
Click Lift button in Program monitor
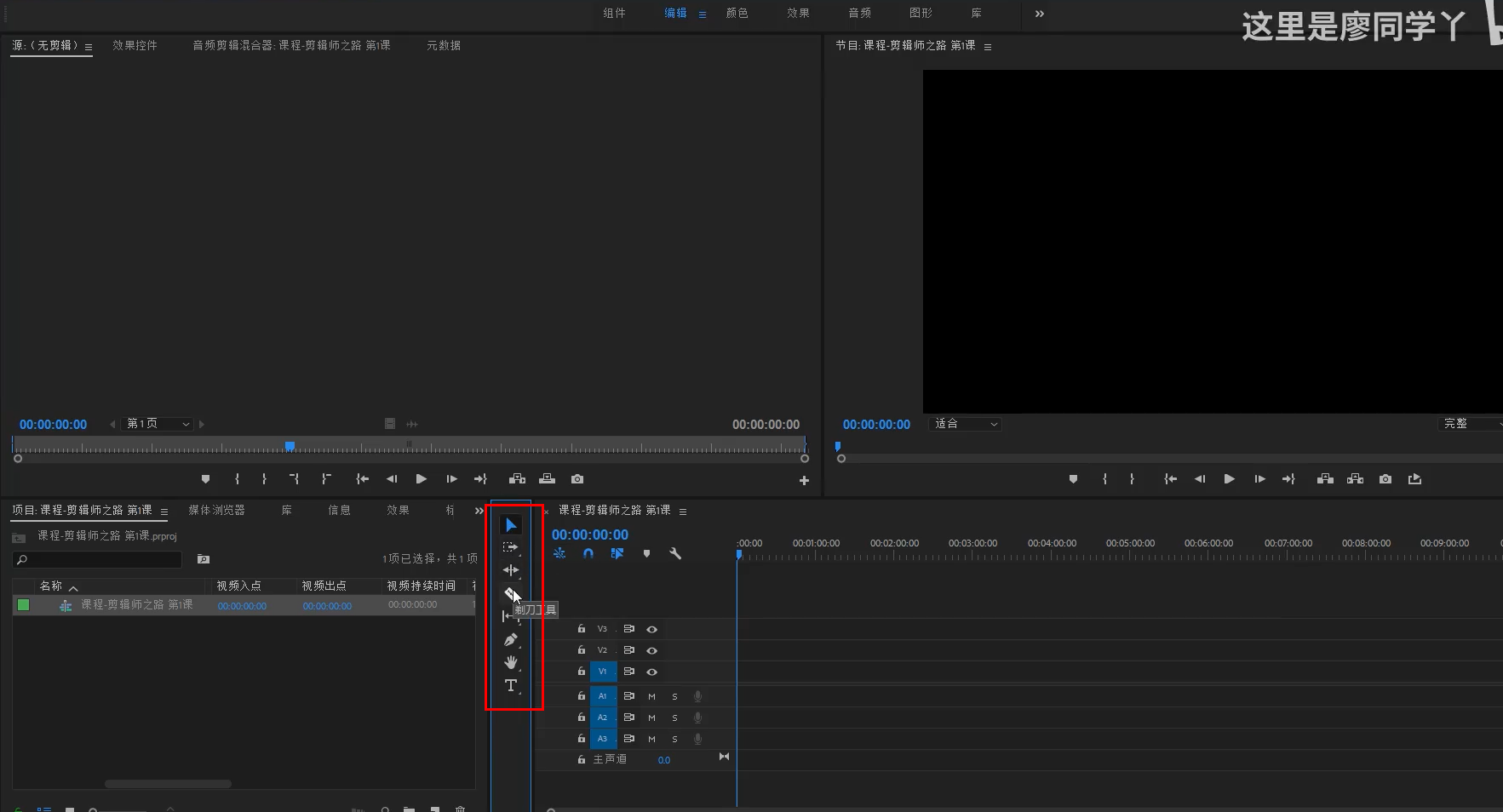coord(1325,479)
